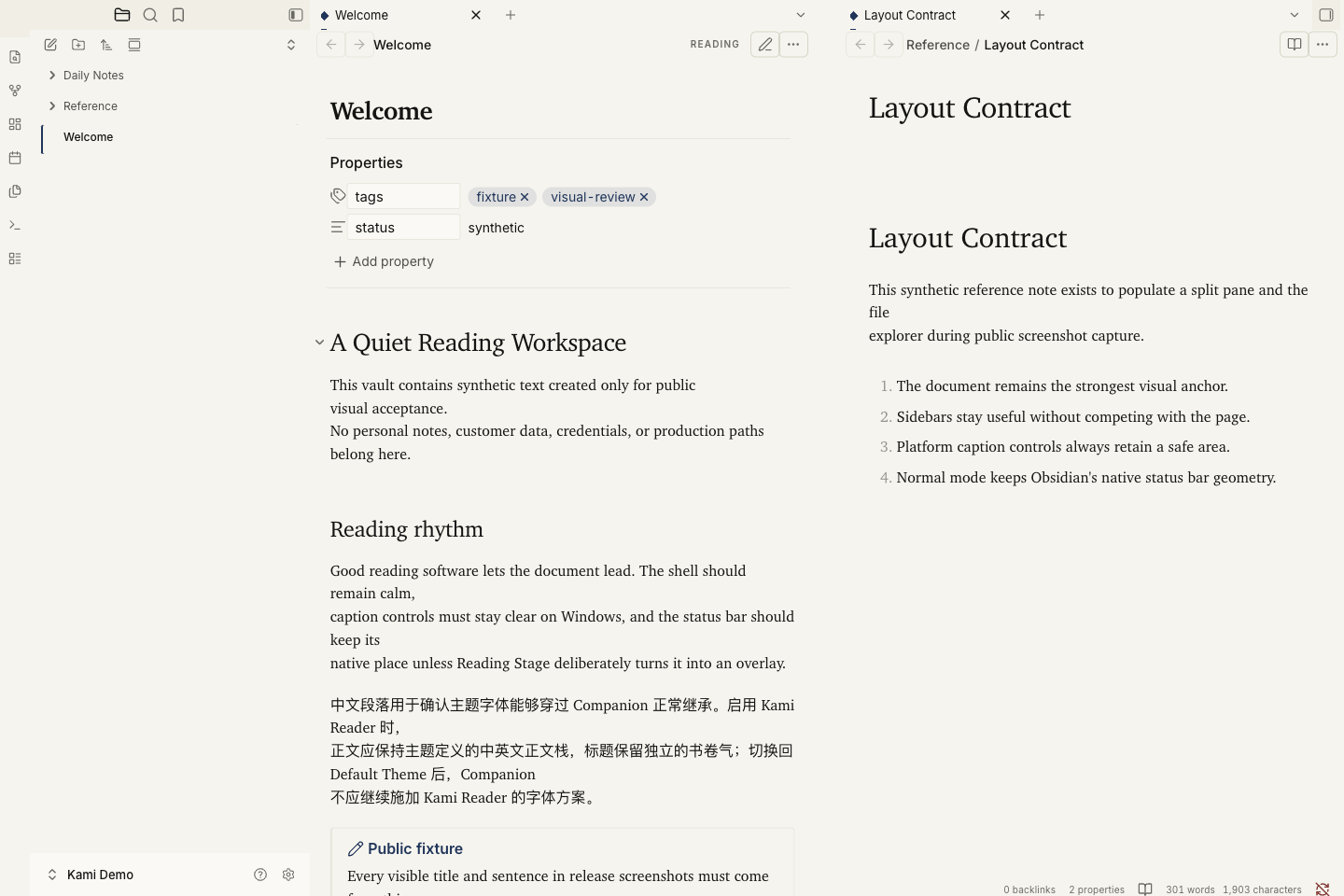Viewport: 1344px width, 896px height.
Task: Open more options for the Welcome note
Action: (793, 45)
